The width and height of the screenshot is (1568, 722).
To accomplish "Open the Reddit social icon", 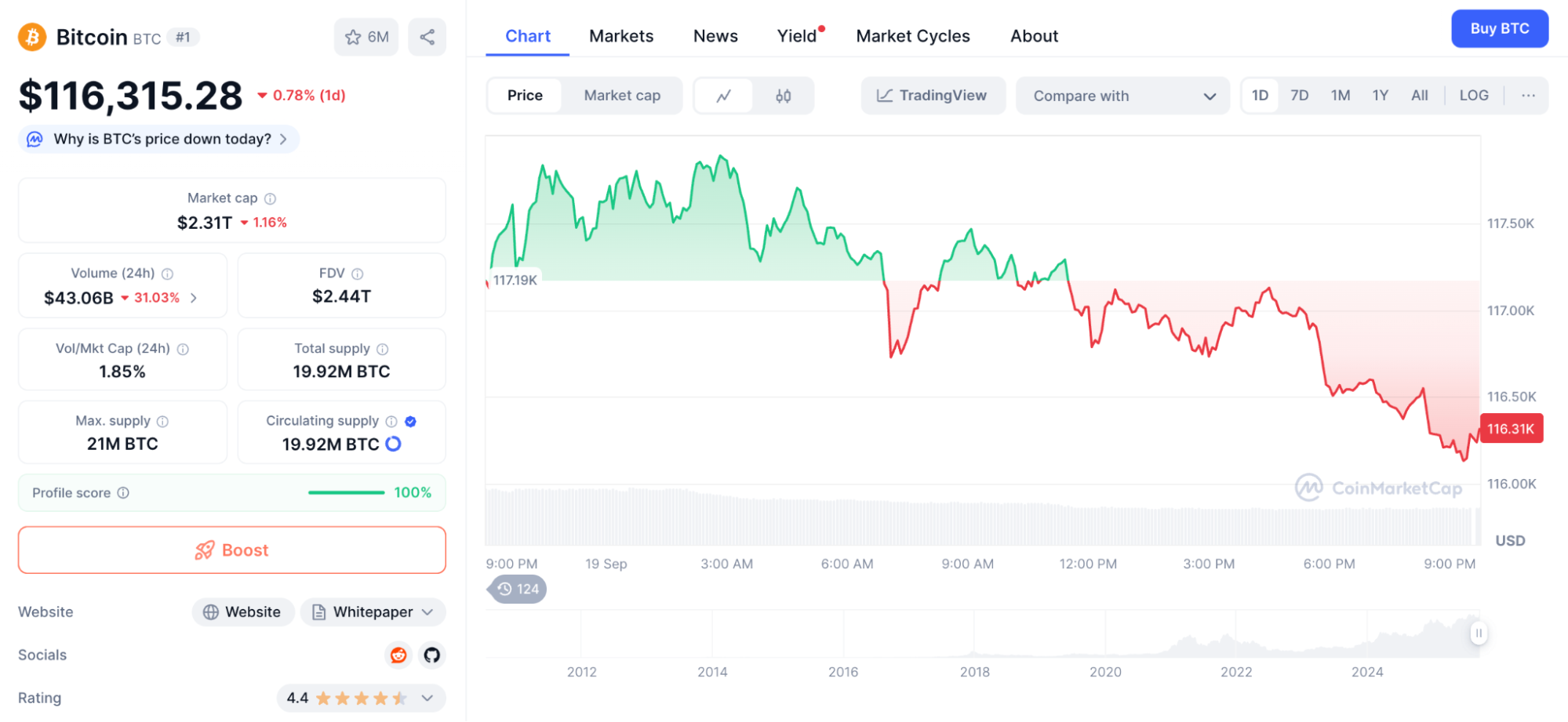I will click(398, 655).
